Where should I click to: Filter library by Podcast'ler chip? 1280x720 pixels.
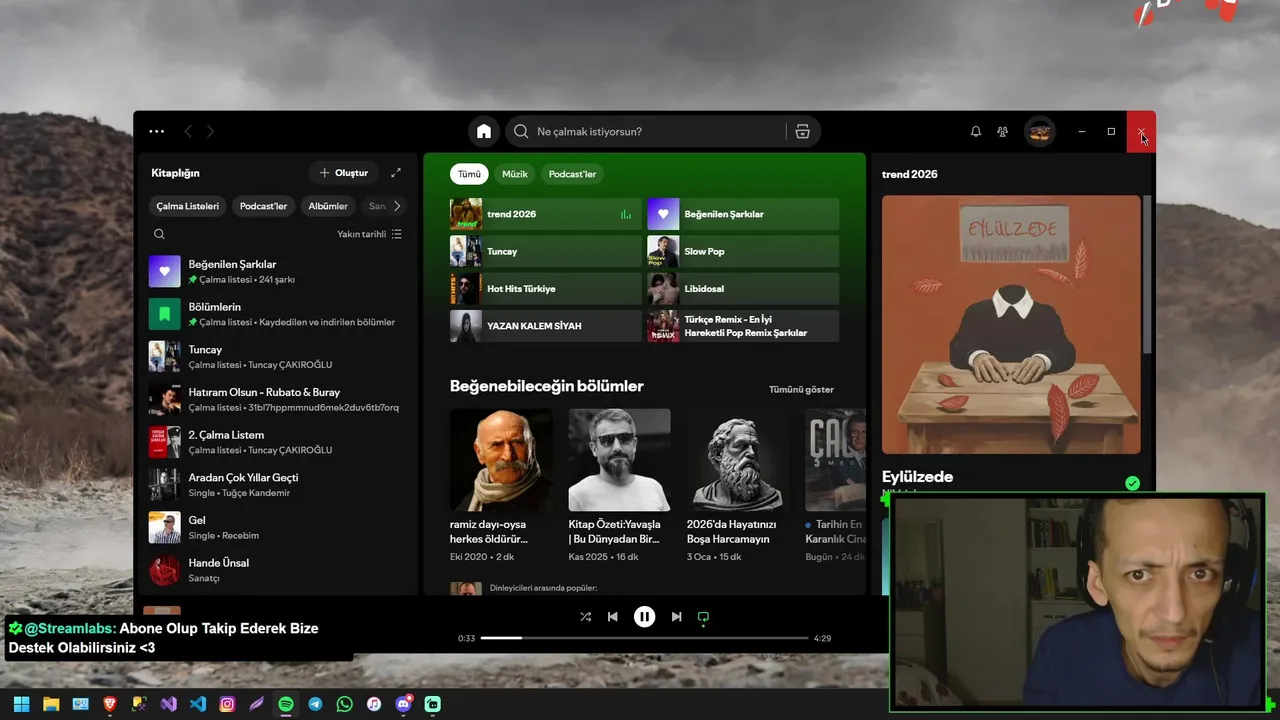pos(263,206)
